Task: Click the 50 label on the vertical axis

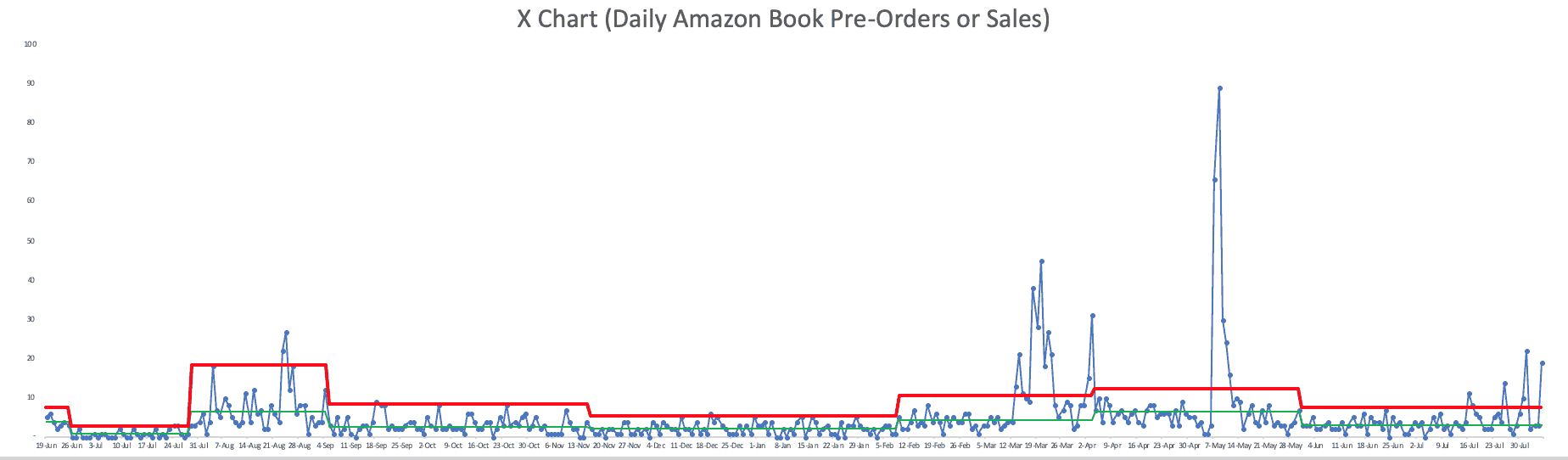Action: [31, 241]
